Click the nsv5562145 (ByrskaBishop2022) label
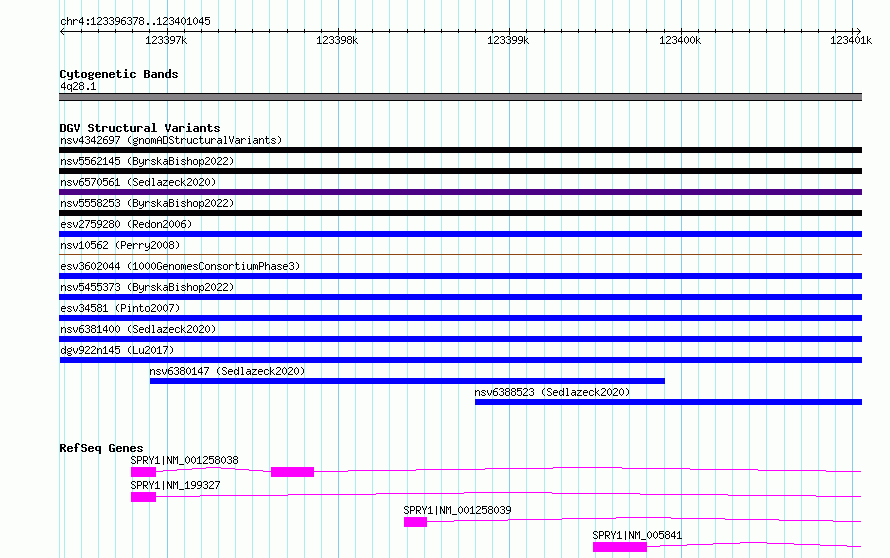 [147, 161]
